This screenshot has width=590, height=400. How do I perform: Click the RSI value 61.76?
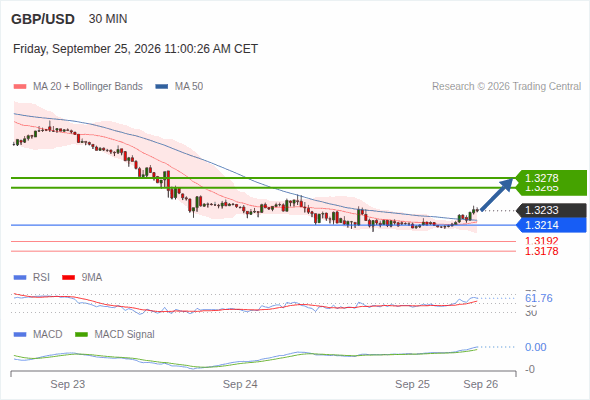tap(538, 298)
